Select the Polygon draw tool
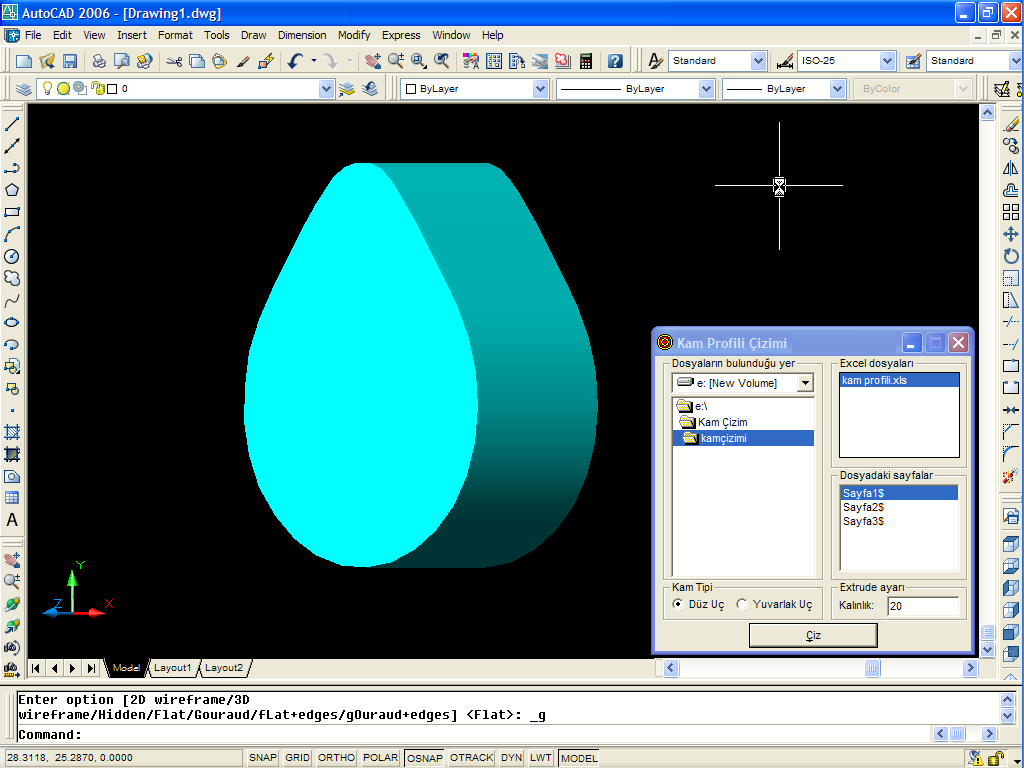The height and width of the screenshot is (768, 1024). [12, 190]
